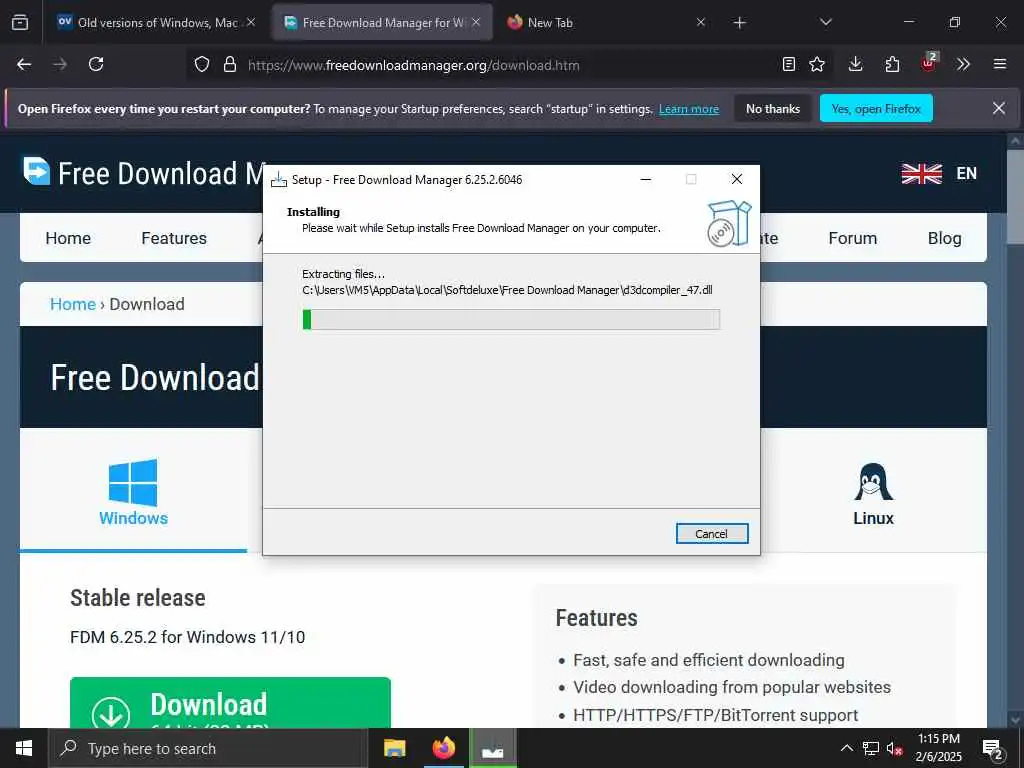The width and height of the screenshot is (1024, 768).
Task: Close the Old versions of Windows tab
Action: (x=251, y=22)
